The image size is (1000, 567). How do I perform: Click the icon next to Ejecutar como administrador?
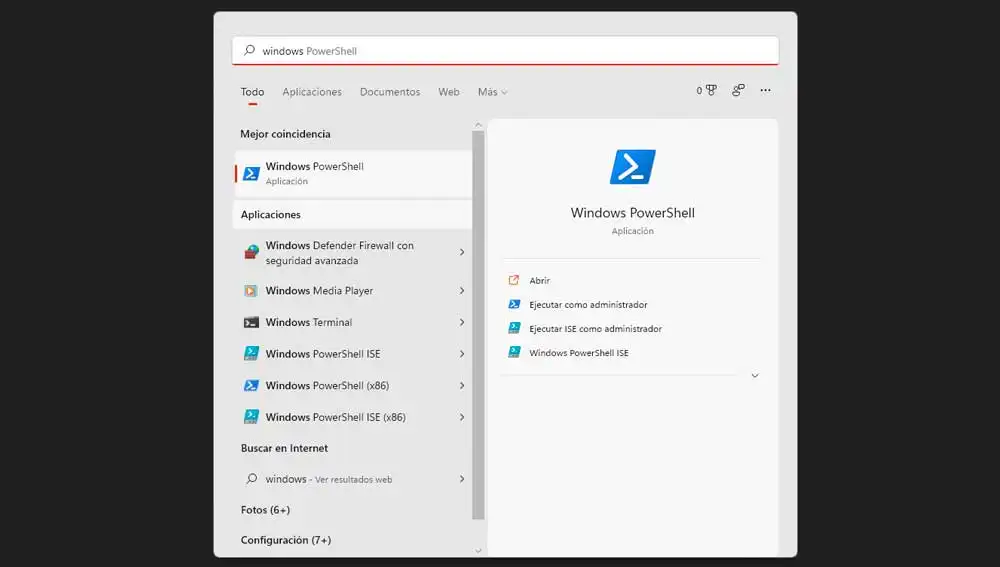click(514, 304)
